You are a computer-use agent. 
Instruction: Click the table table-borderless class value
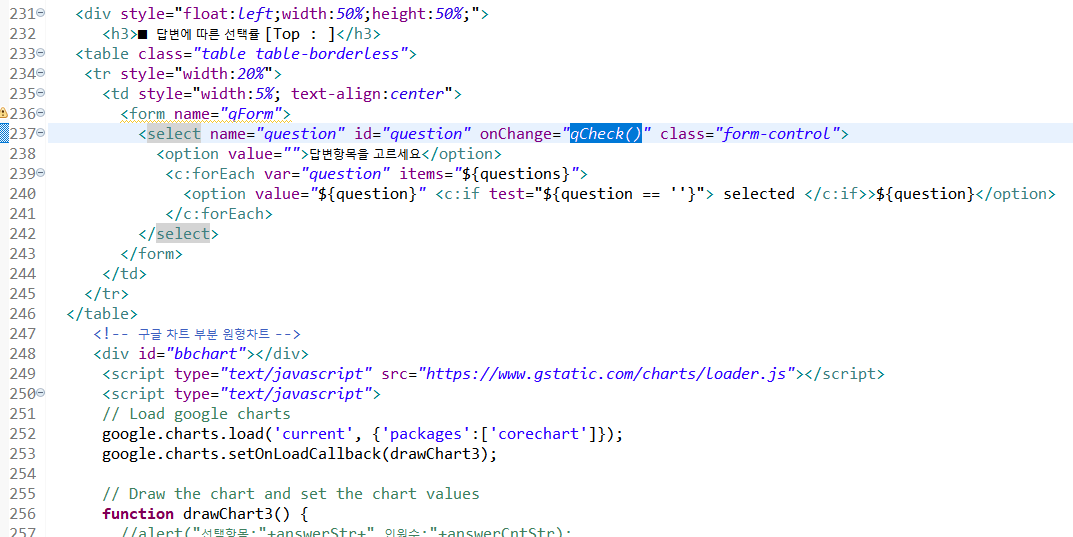coord(301,53)
